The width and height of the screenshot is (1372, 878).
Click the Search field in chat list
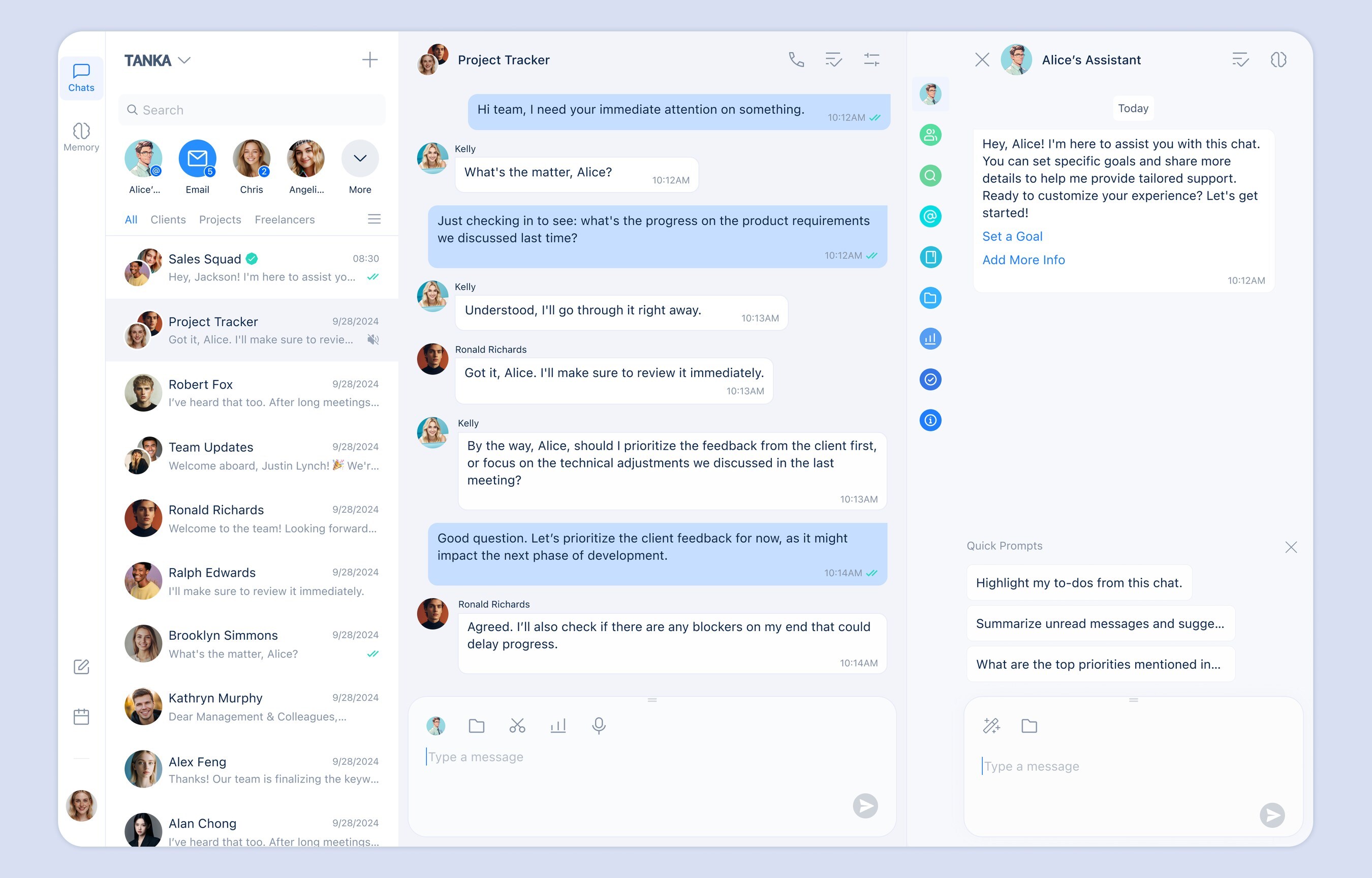(x=252, y=109)
